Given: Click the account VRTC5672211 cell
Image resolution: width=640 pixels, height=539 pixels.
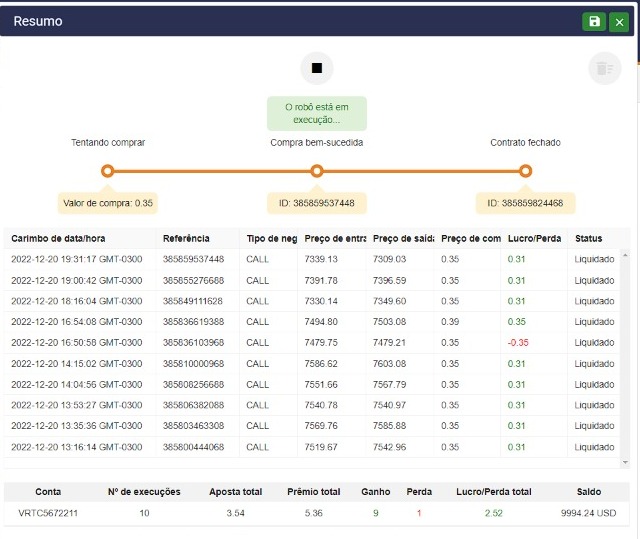Looking at the screenshot, I should click(x=48, y=513).
